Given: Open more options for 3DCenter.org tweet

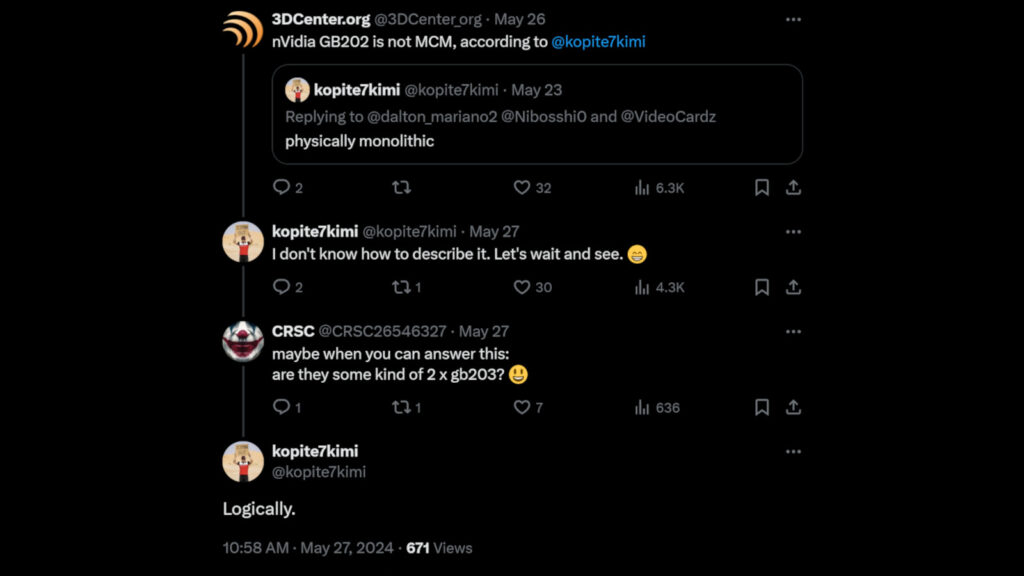Looking at the screenshot, I should point(793,19).
